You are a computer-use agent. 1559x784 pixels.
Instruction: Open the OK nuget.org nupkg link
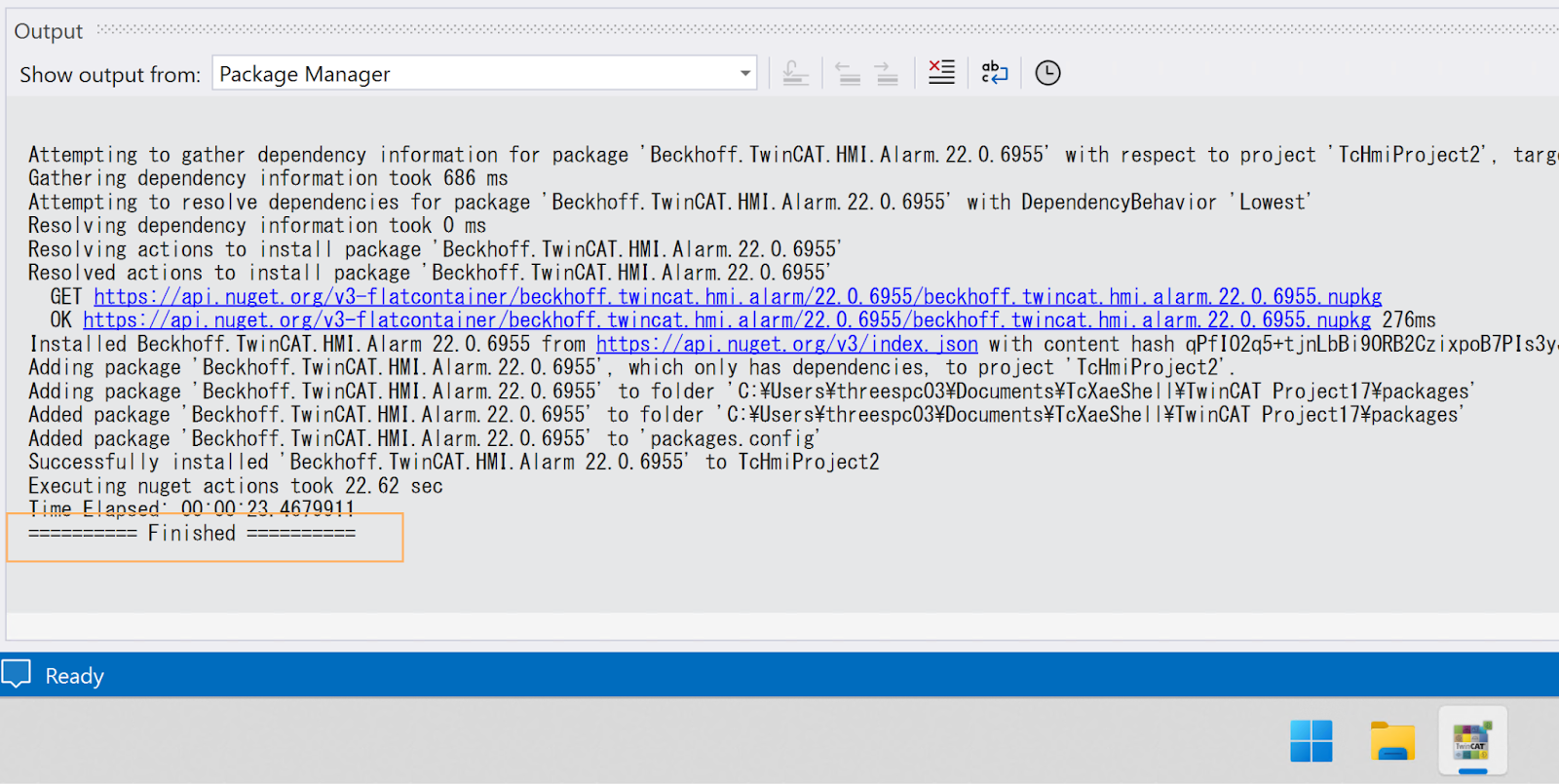tap(727, 319)
